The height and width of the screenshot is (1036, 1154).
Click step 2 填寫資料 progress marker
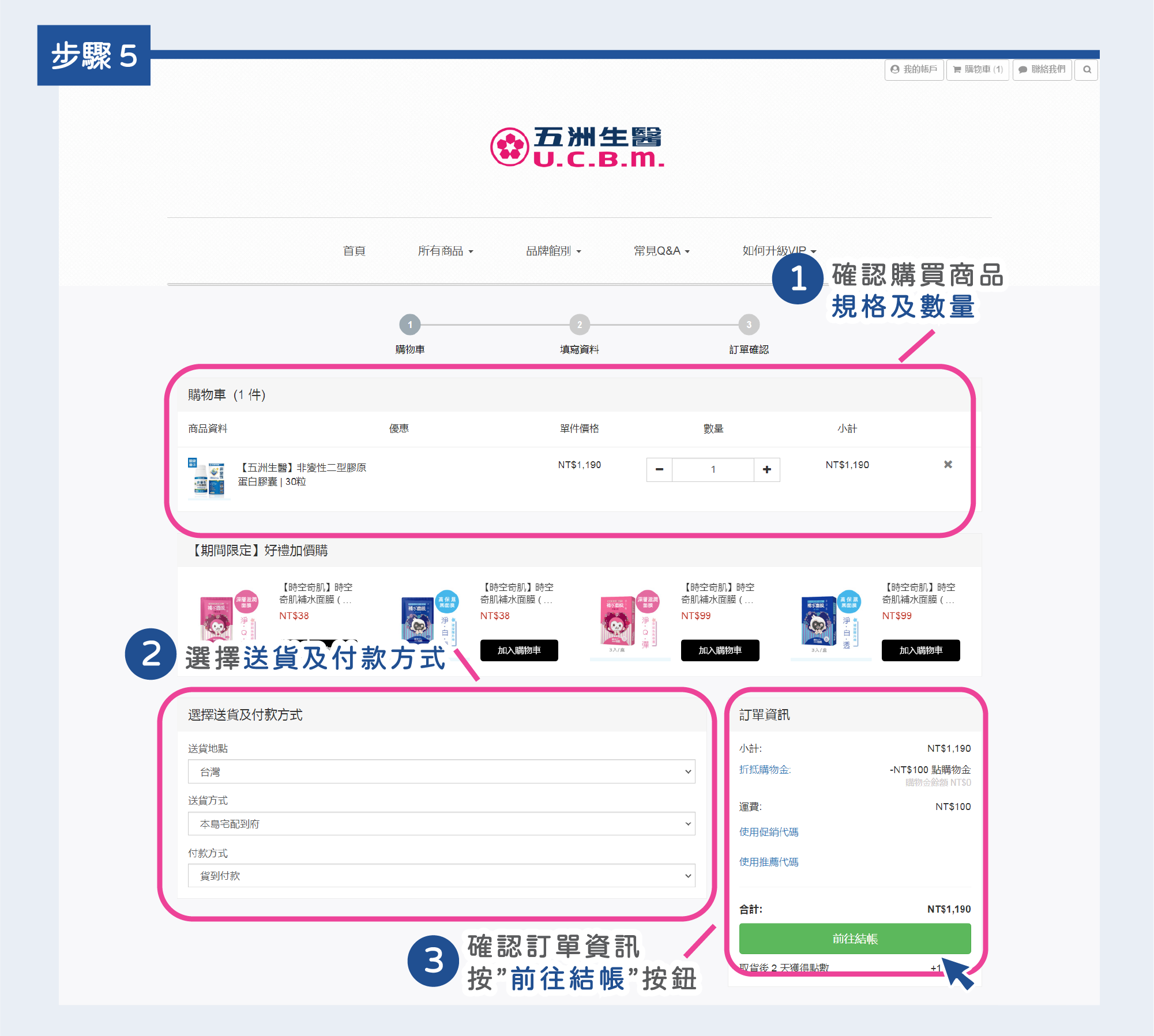click(x=580, y=325)
